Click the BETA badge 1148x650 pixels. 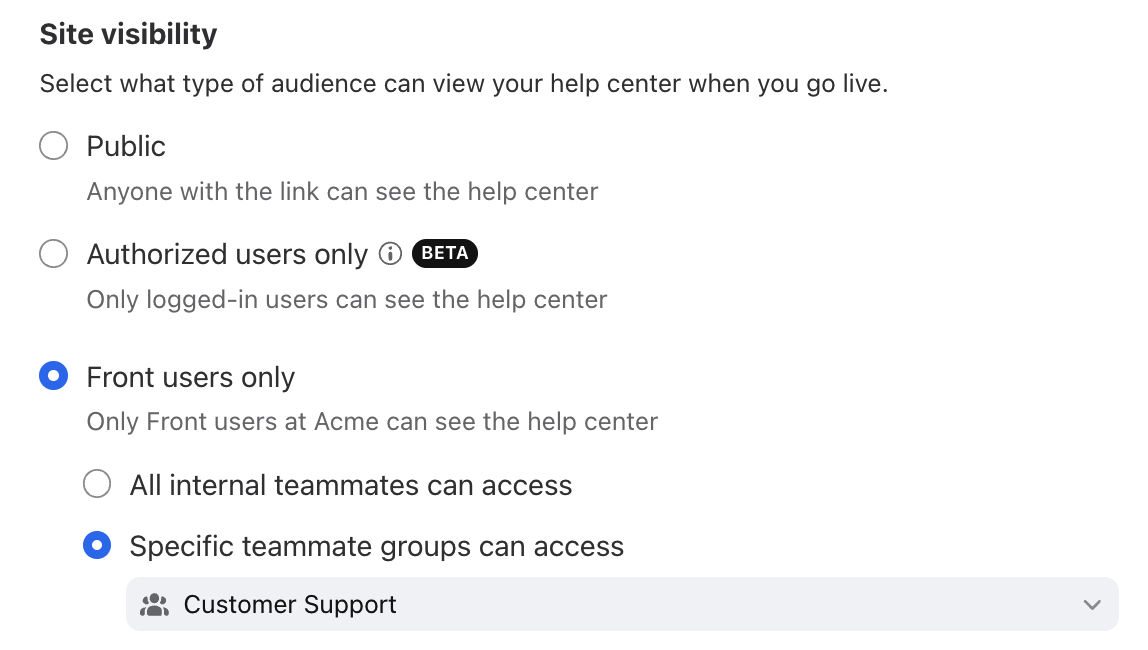[444, 253]
